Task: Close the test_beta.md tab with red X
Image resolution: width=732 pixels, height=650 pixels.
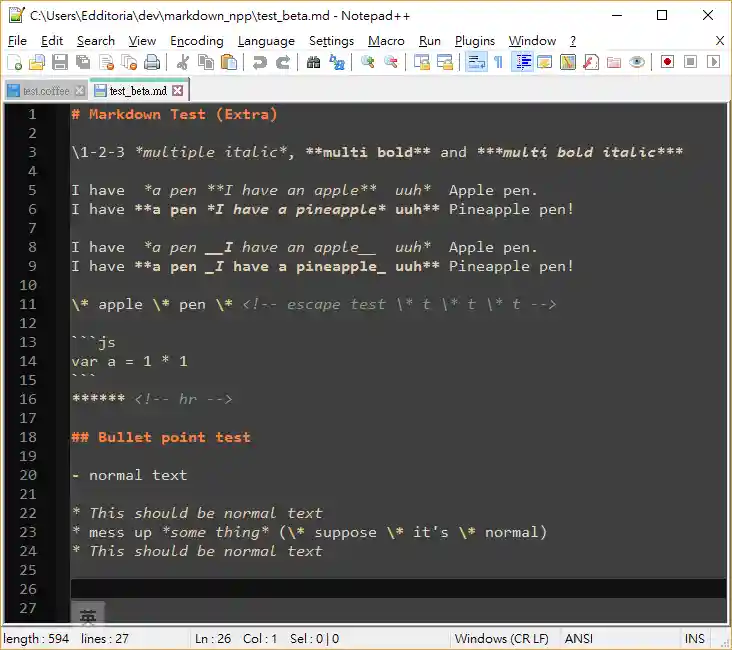Action: coord(177,91)
